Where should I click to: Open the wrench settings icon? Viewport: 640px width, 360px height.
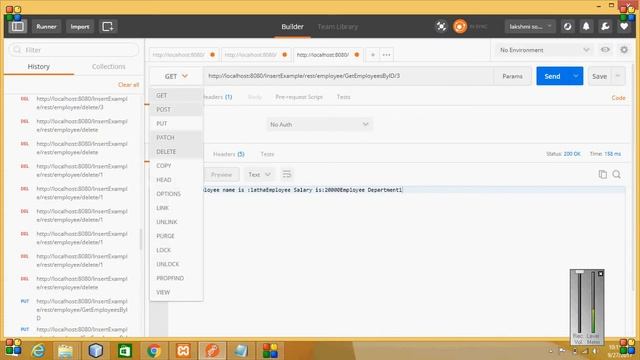pyautogui.click(x=605, y=27)
